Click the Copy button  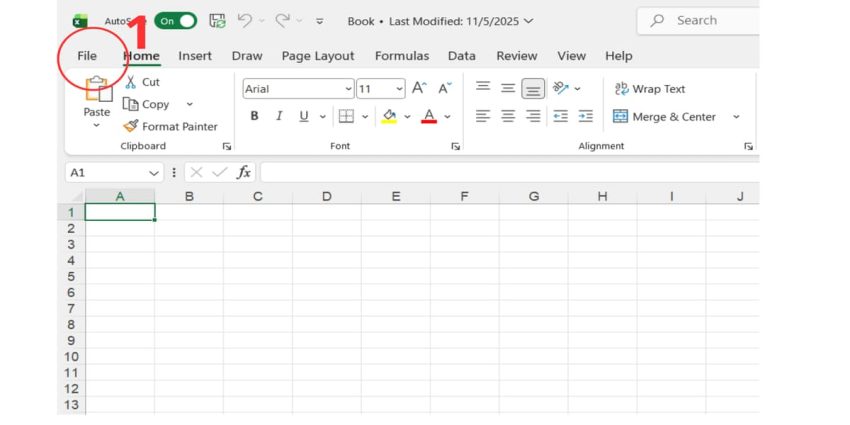point(146,104)
